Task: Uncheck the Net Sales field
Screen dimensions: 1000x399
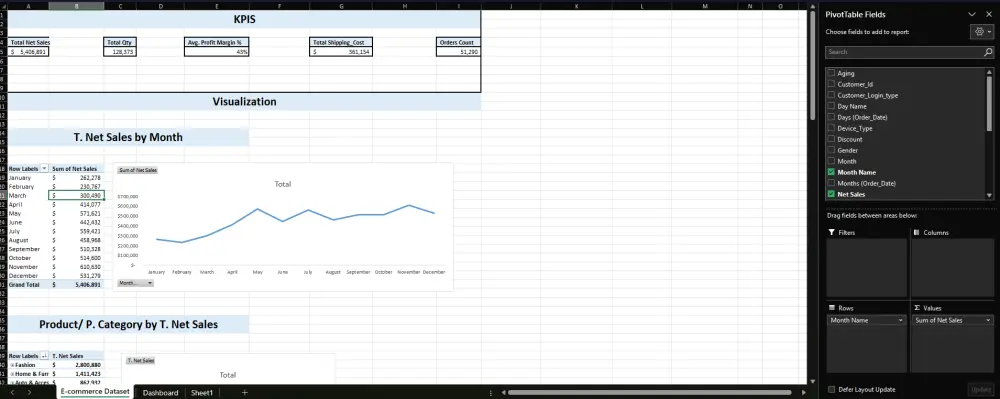Action: pos(831,194)
